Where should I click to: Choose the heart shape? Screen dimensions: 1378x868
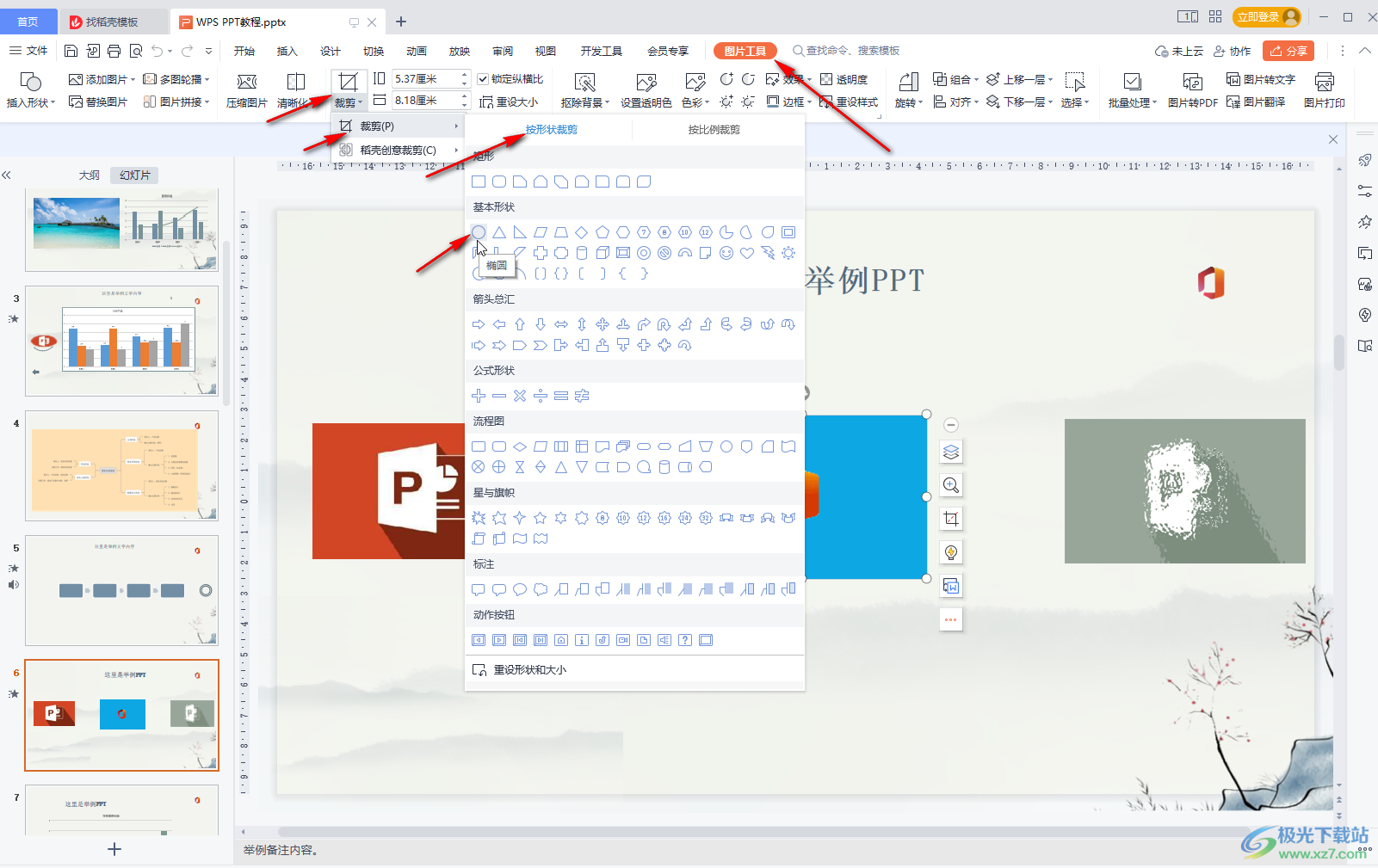coord(747,253)
